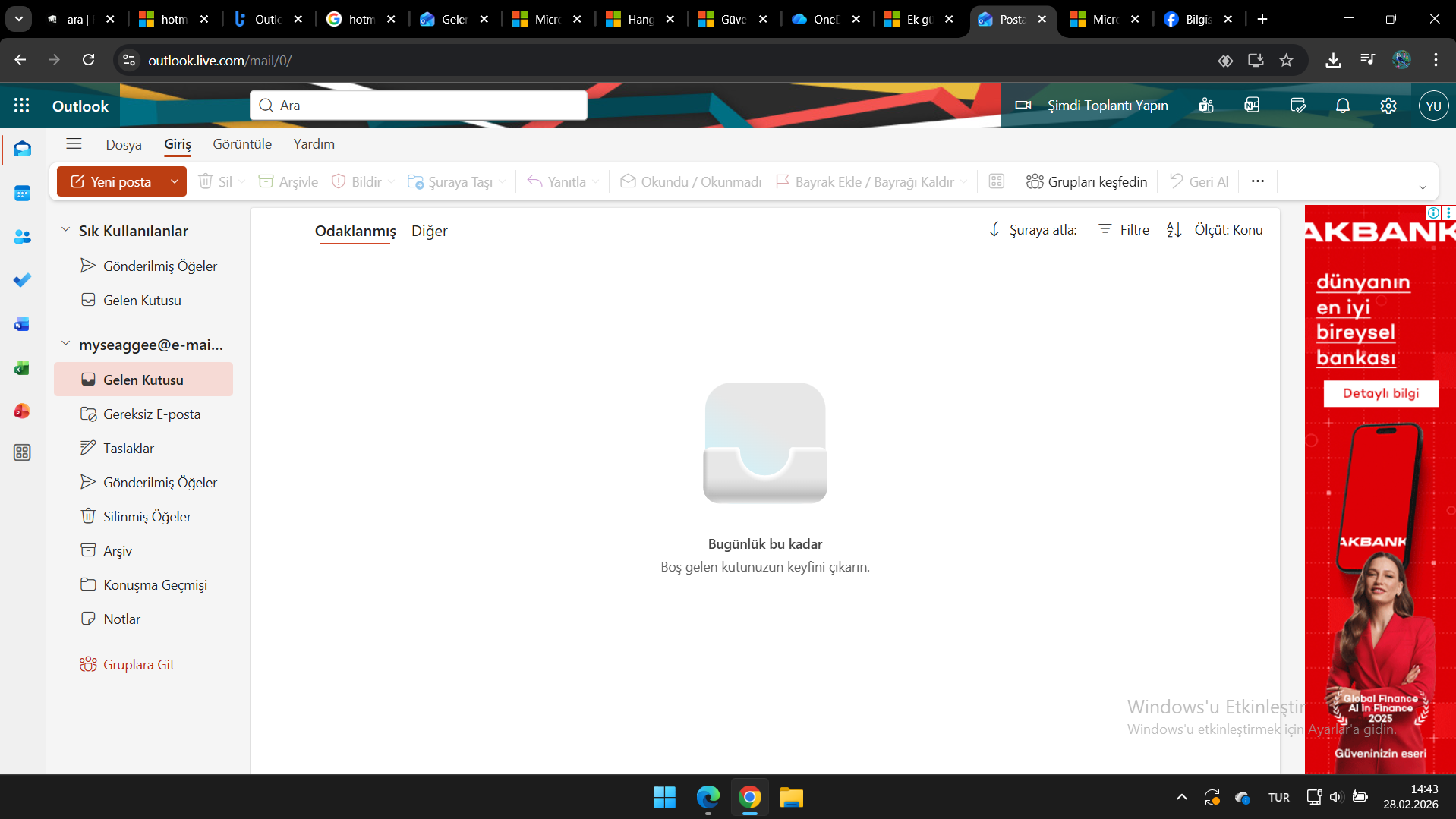The height and width of the screenshot is (819, 1456).
Task: Open Chrome downloads icon
Action: coord(1333,60)
